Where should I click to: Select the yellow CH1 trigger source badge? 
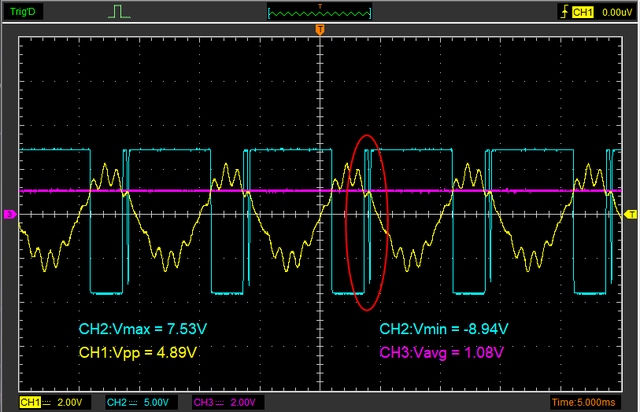[582, 12]
